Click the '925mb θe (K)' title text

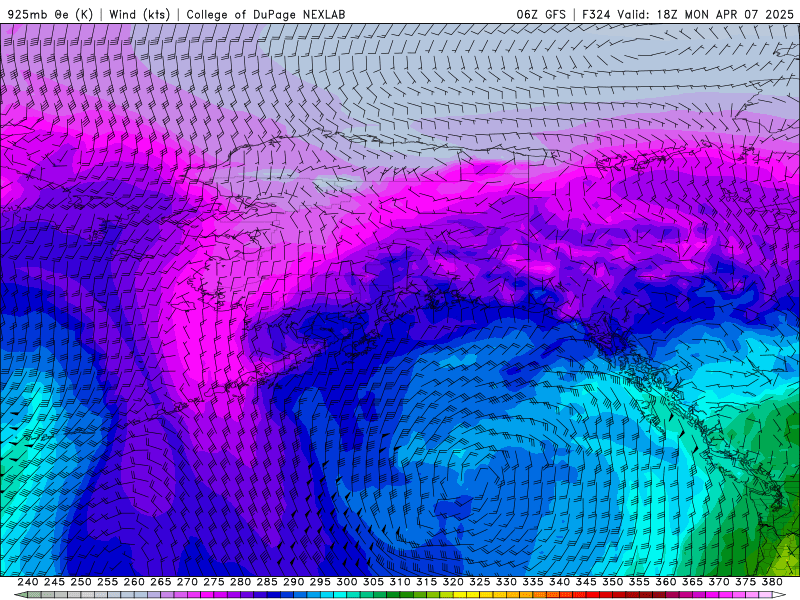(x=50, y=14)
